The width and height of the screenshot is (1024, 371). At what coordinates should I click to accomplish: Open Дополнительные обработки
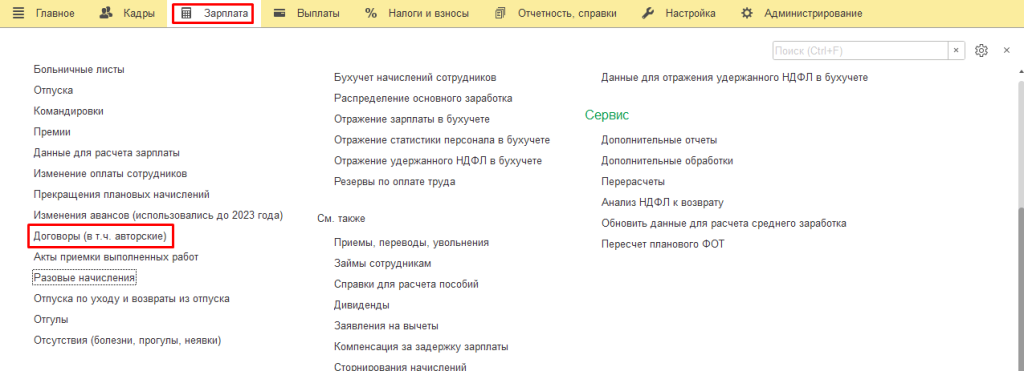tap(667, 161)
